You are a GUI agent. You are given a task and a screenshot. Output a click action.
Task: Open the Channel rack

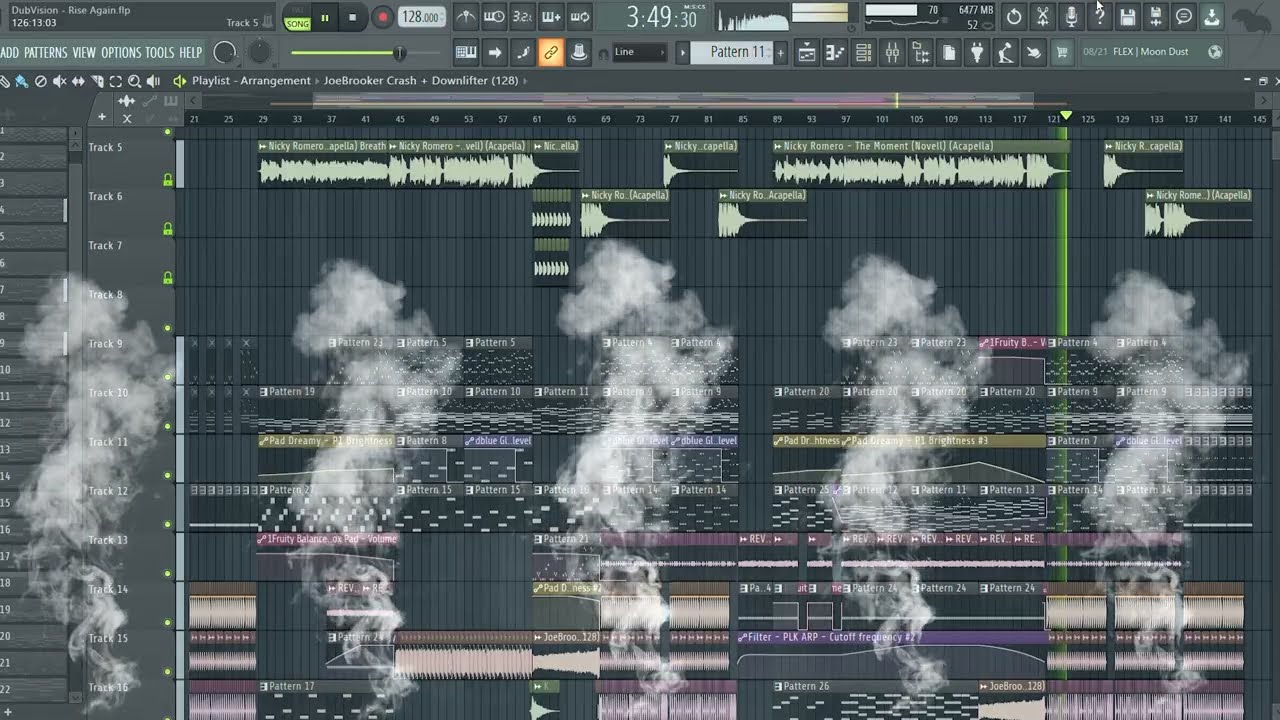864,52
